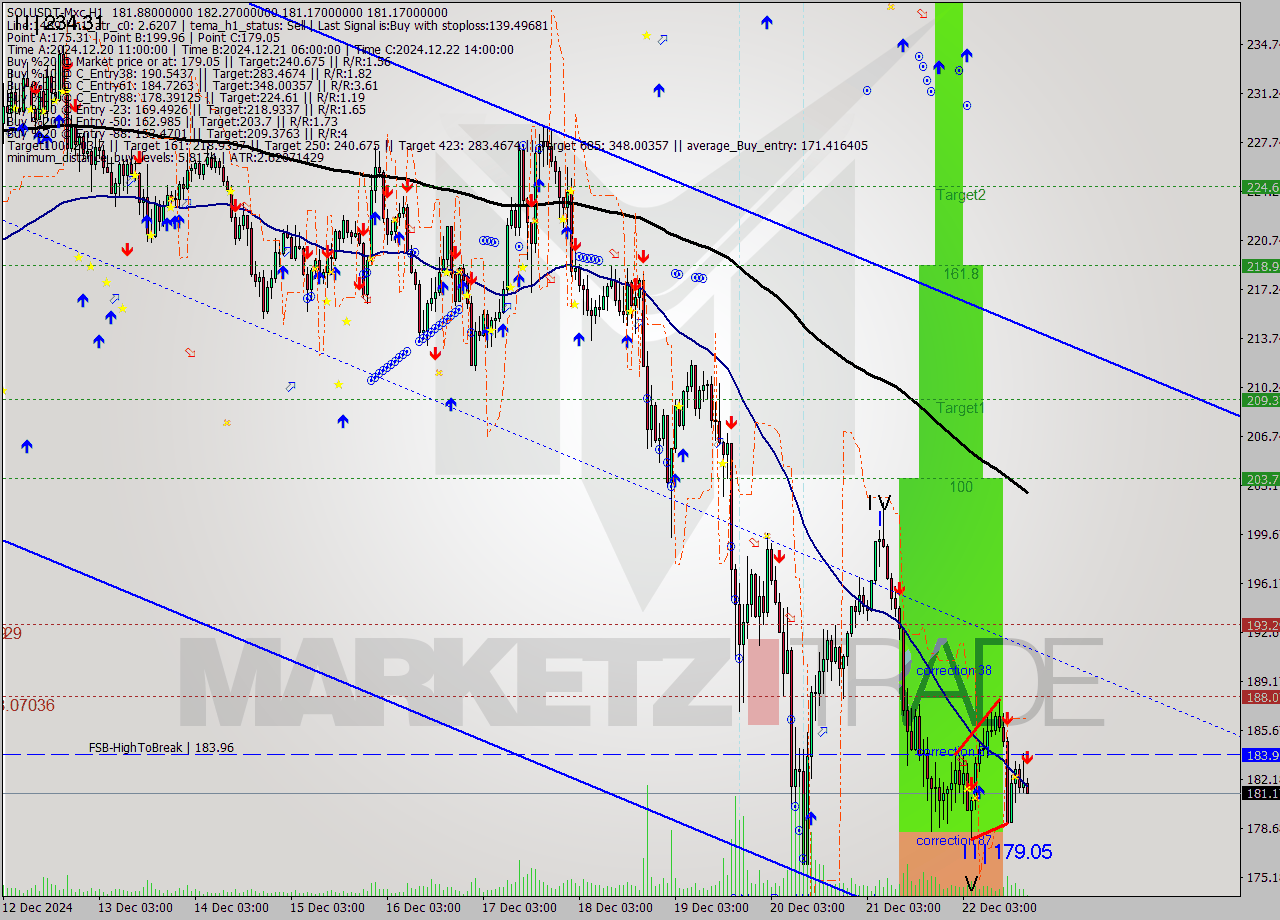Viewport: 1280px width, 920px height.
Task: Click the 'Target1' label on the green zone
Action: click(960, 408)
